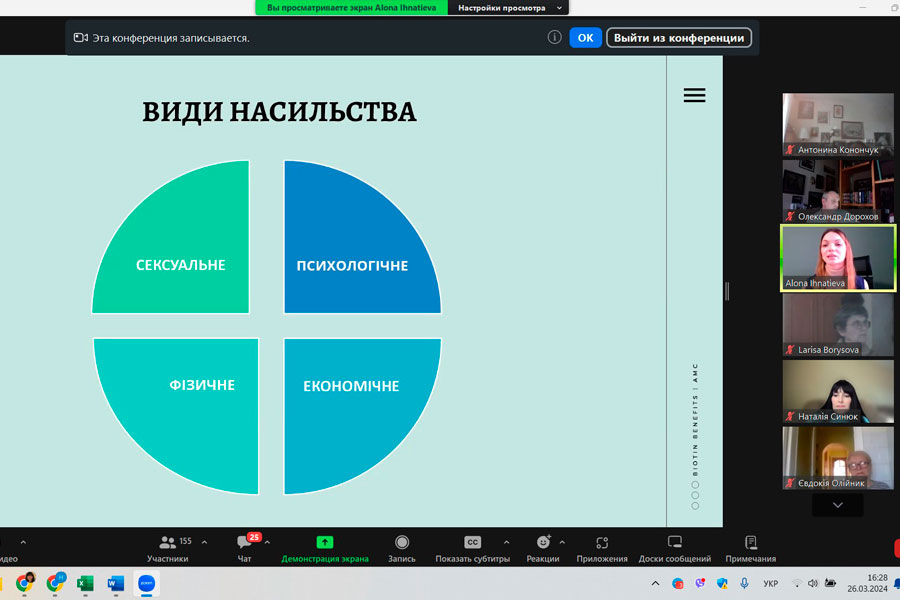This screenshot has width=900, height=600.
Task: Select Наталія Синюк video thumbnail
Action: pos(838,391)
